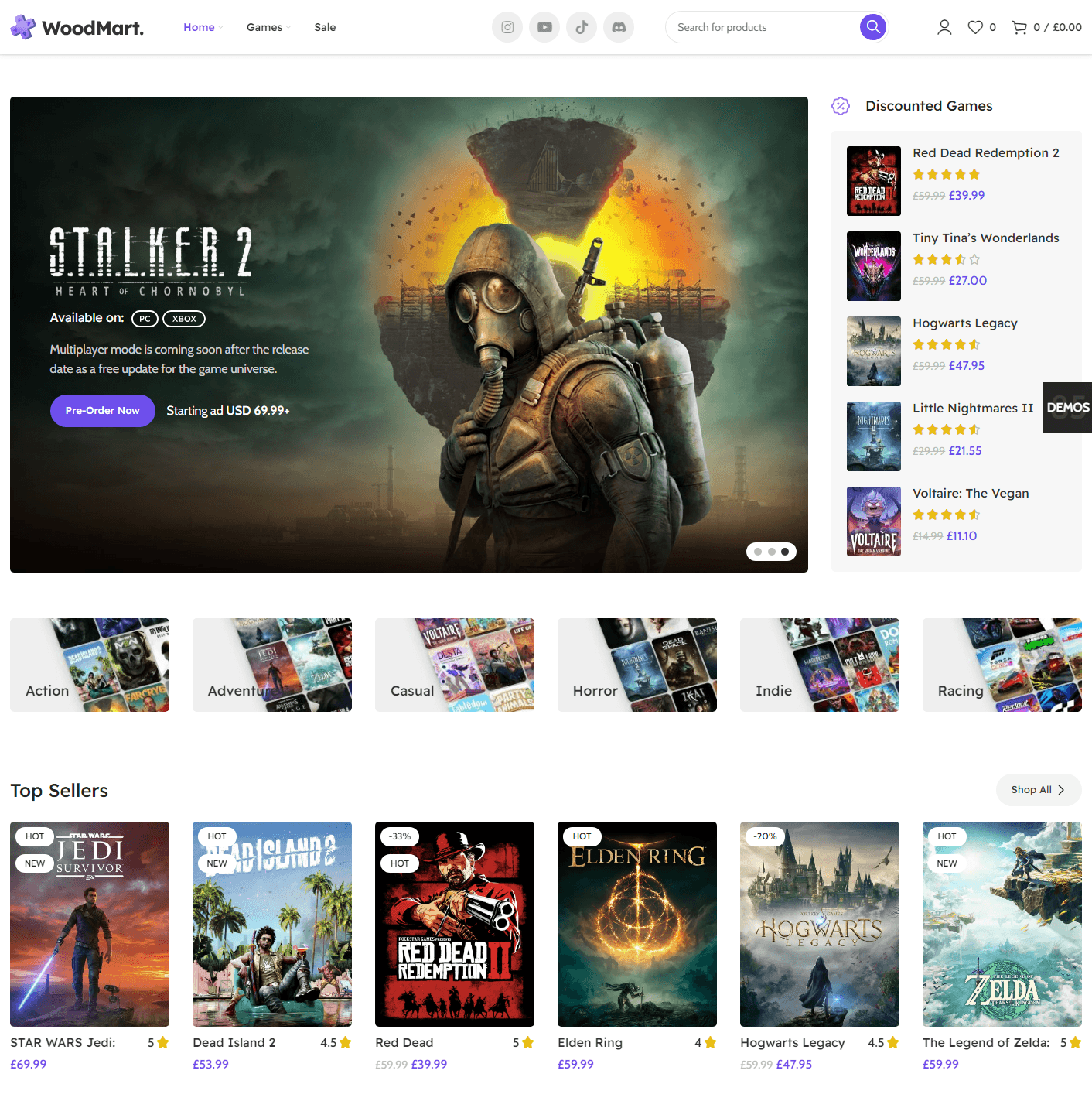This screenshot has width=1092, height=1101.
Task: Click in the Search for products field
Action: point(762,27)
